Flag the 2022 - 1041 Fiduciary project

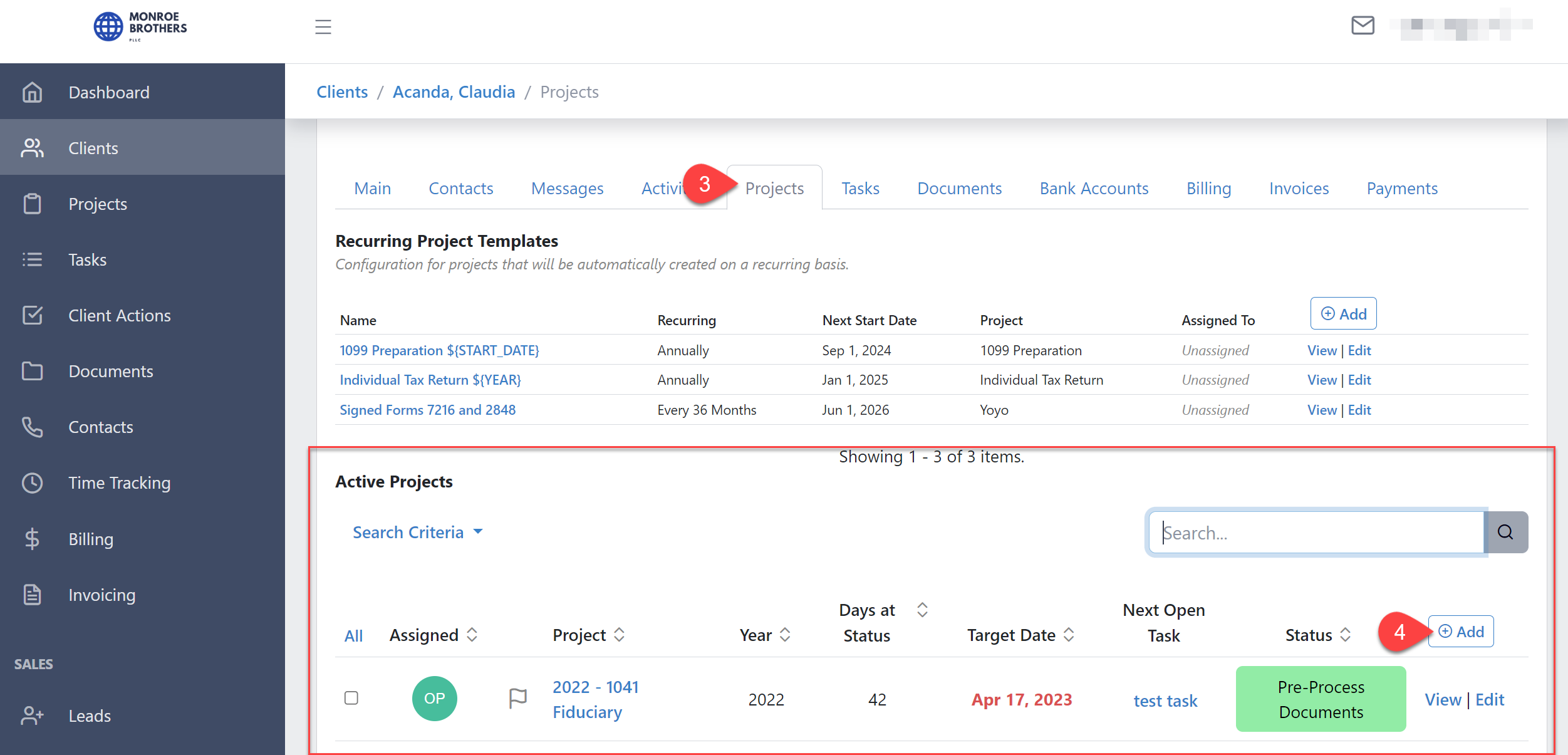click(517, 697)
